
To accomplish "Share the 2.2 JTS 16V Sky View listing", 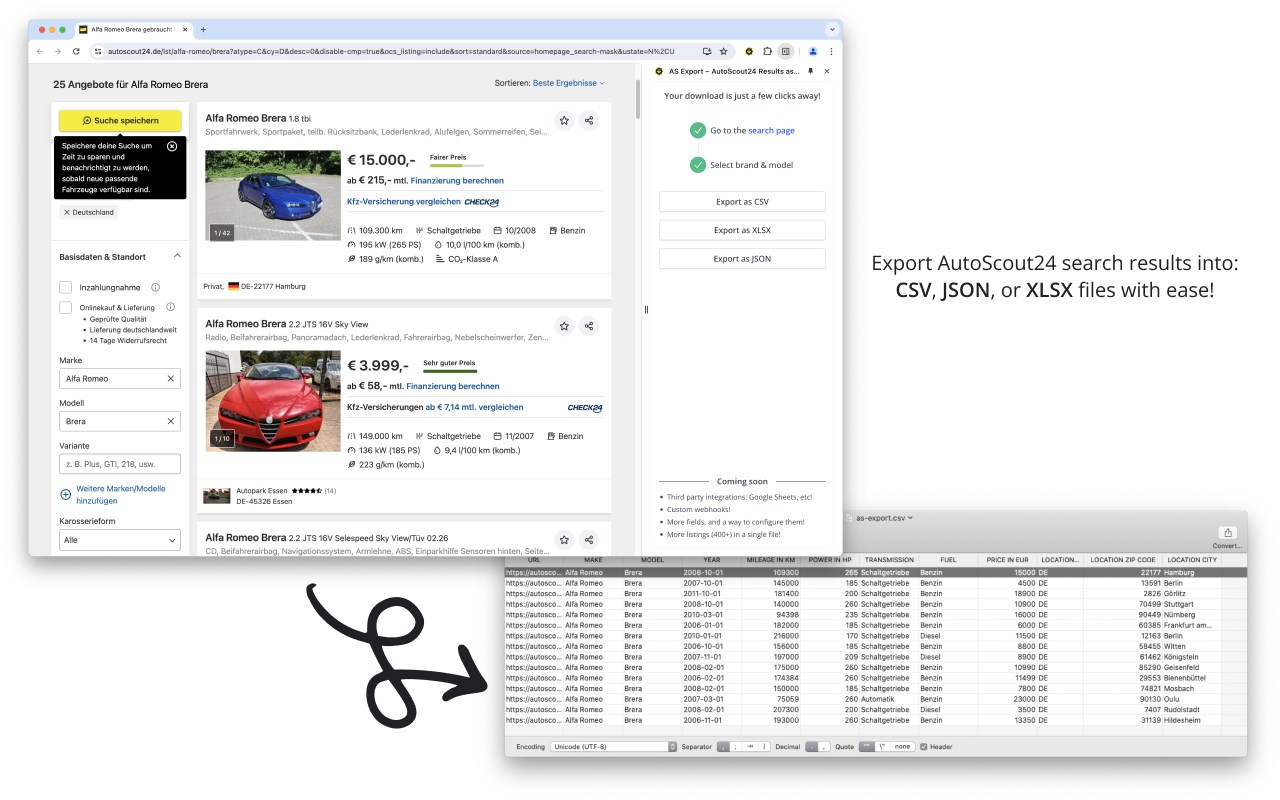I will (589, 326).
